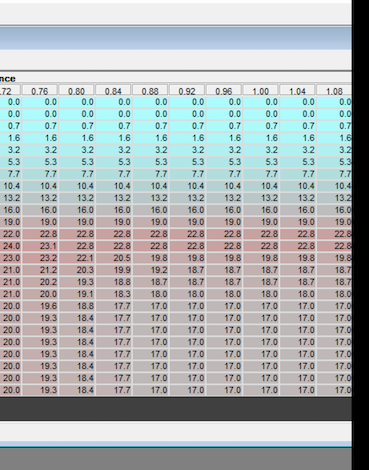Select the 1.00 column header
The width and height of the screenshot is (369, 470).
click(x=261, y=90)
